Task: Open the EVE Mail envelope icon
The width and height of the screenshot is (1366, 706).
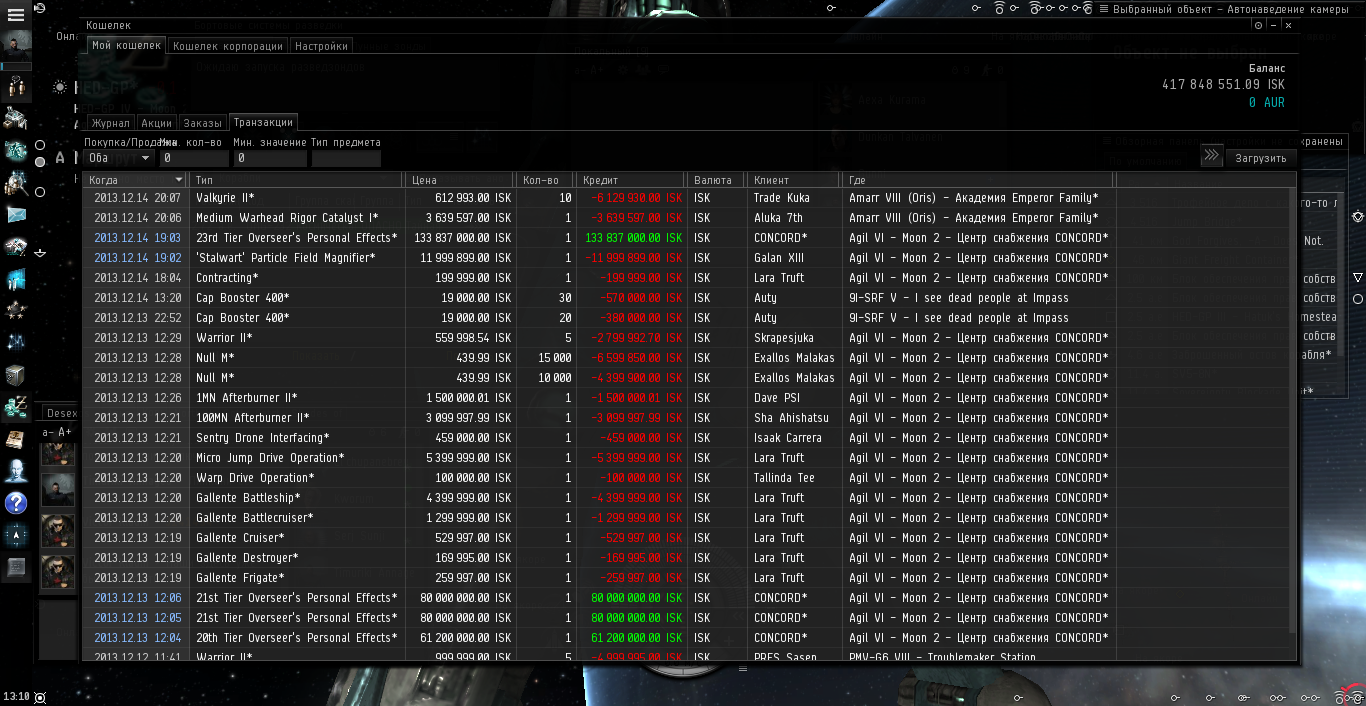Action: [x=16, y=214]
